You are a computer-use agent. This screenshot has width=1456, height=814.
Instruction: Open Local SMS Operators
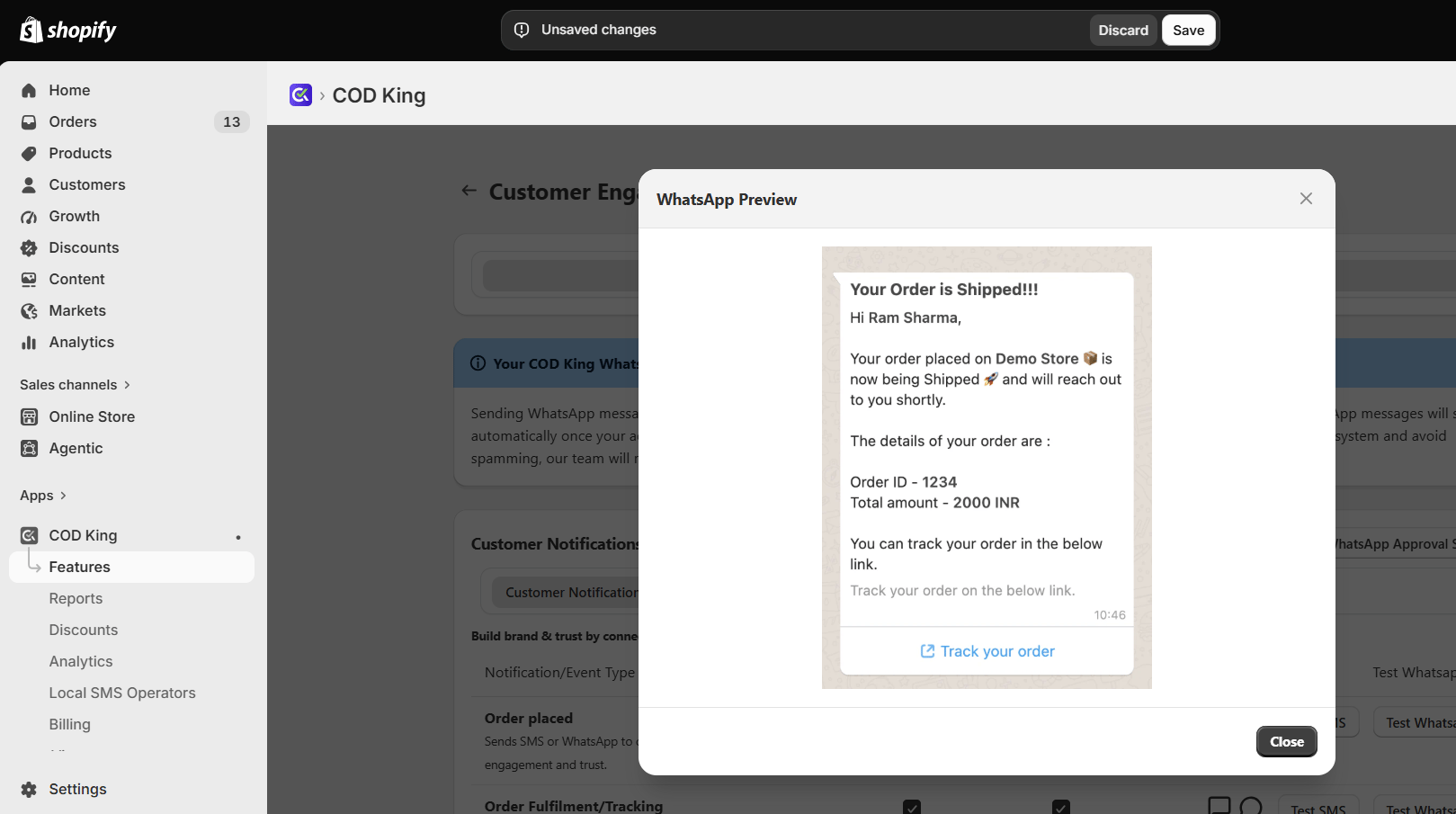[x=122, y=693]
